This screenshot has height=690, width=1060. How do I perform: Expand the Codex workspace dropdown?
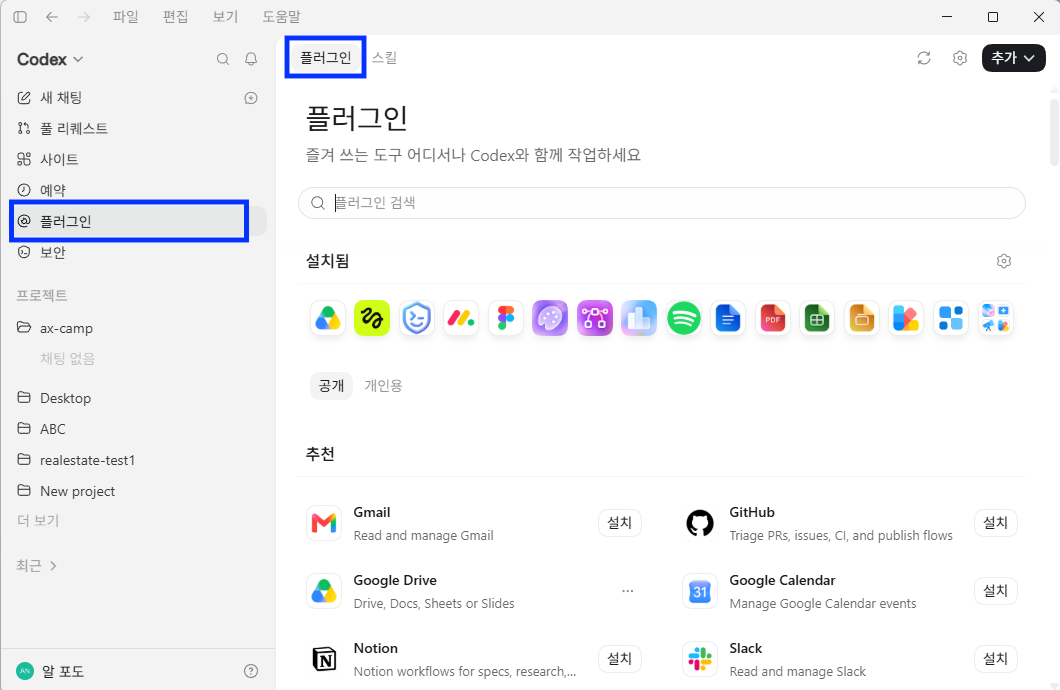coord(50,59)
